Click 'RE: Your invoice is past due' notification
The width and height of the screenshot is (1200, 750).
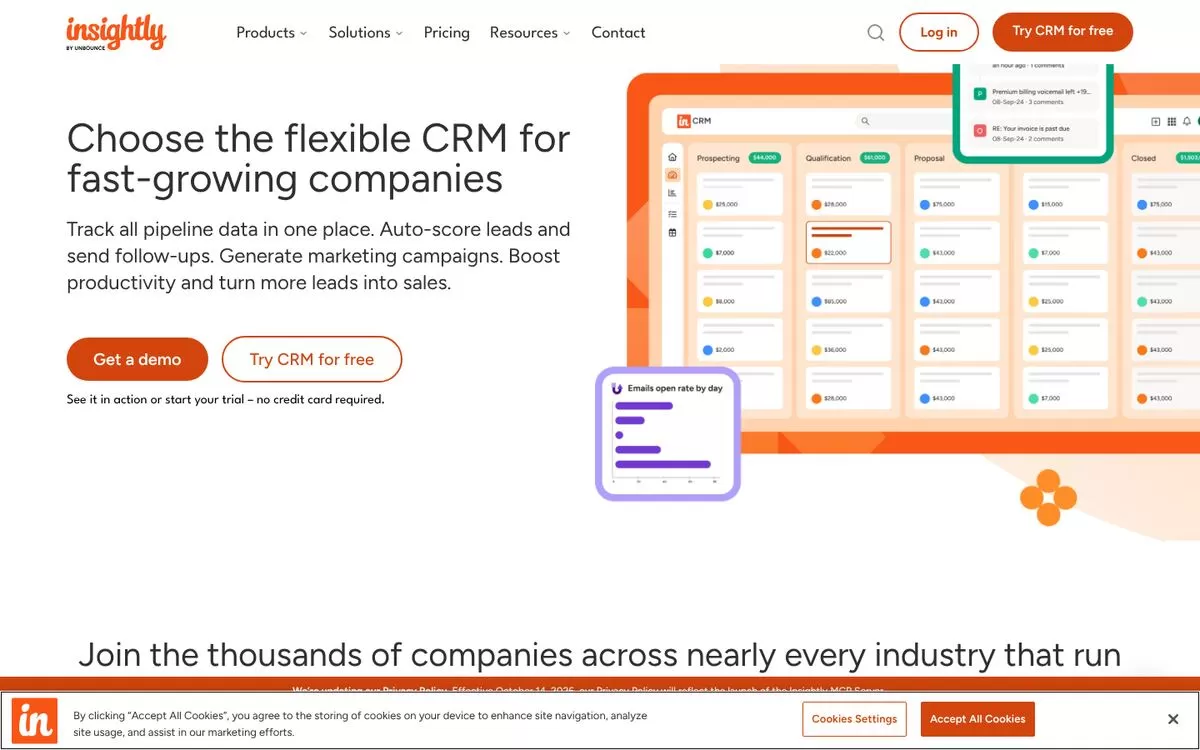tap(1034, 133)
